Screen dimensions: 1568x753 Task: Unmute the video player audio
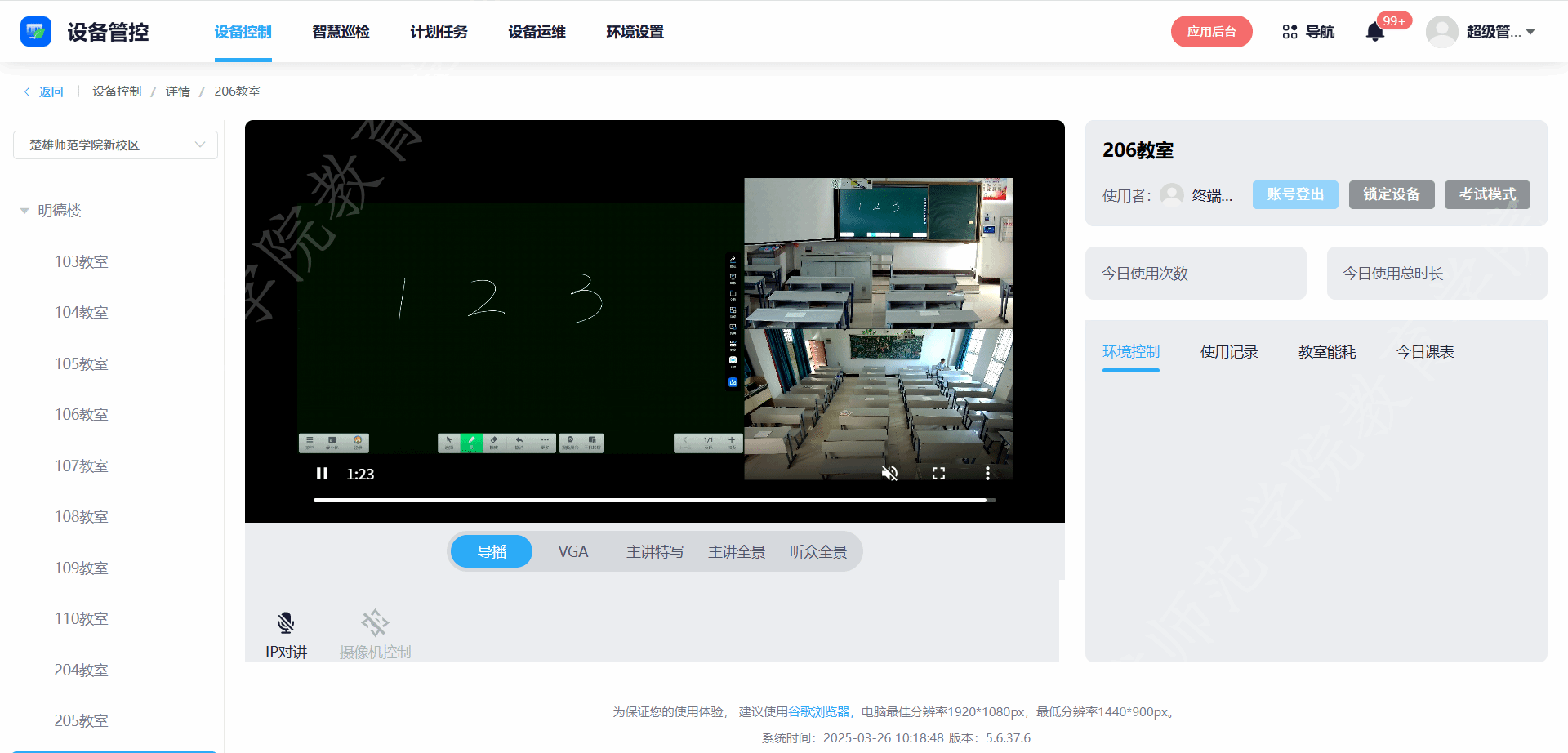pyautogui.click(x=890, y=474)
